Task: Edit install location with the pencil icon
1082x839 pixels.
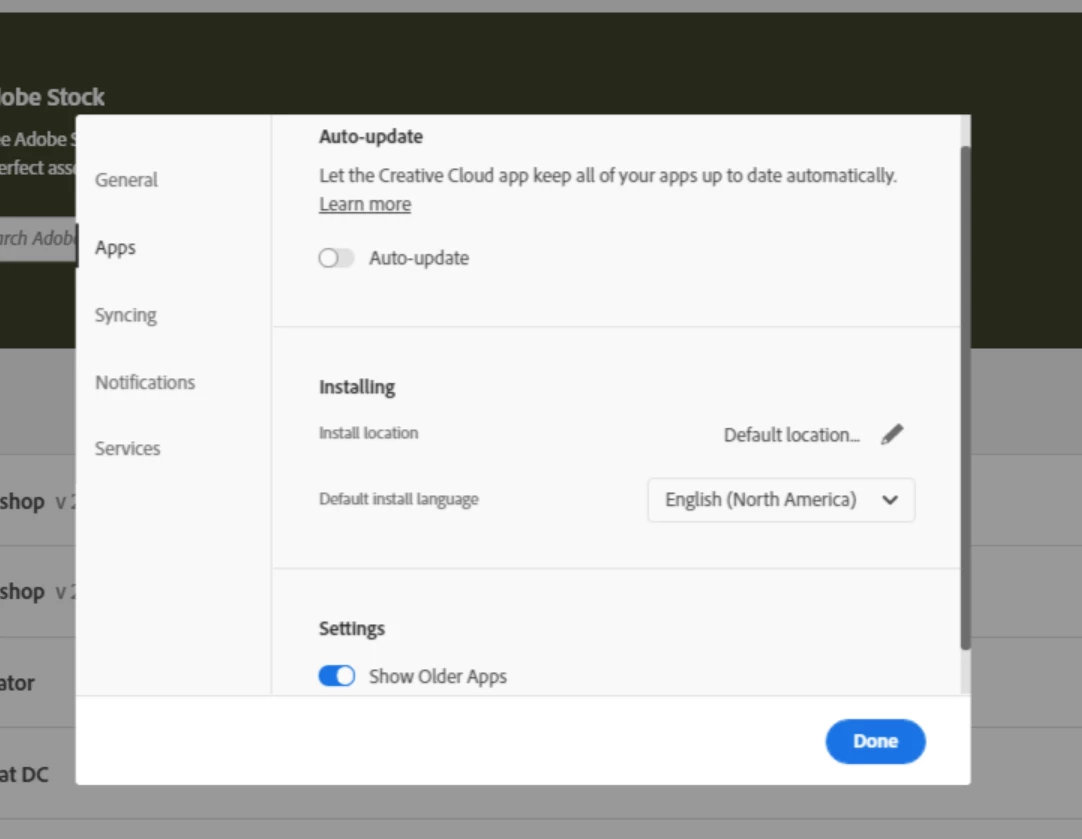Action: pos(892,435)
